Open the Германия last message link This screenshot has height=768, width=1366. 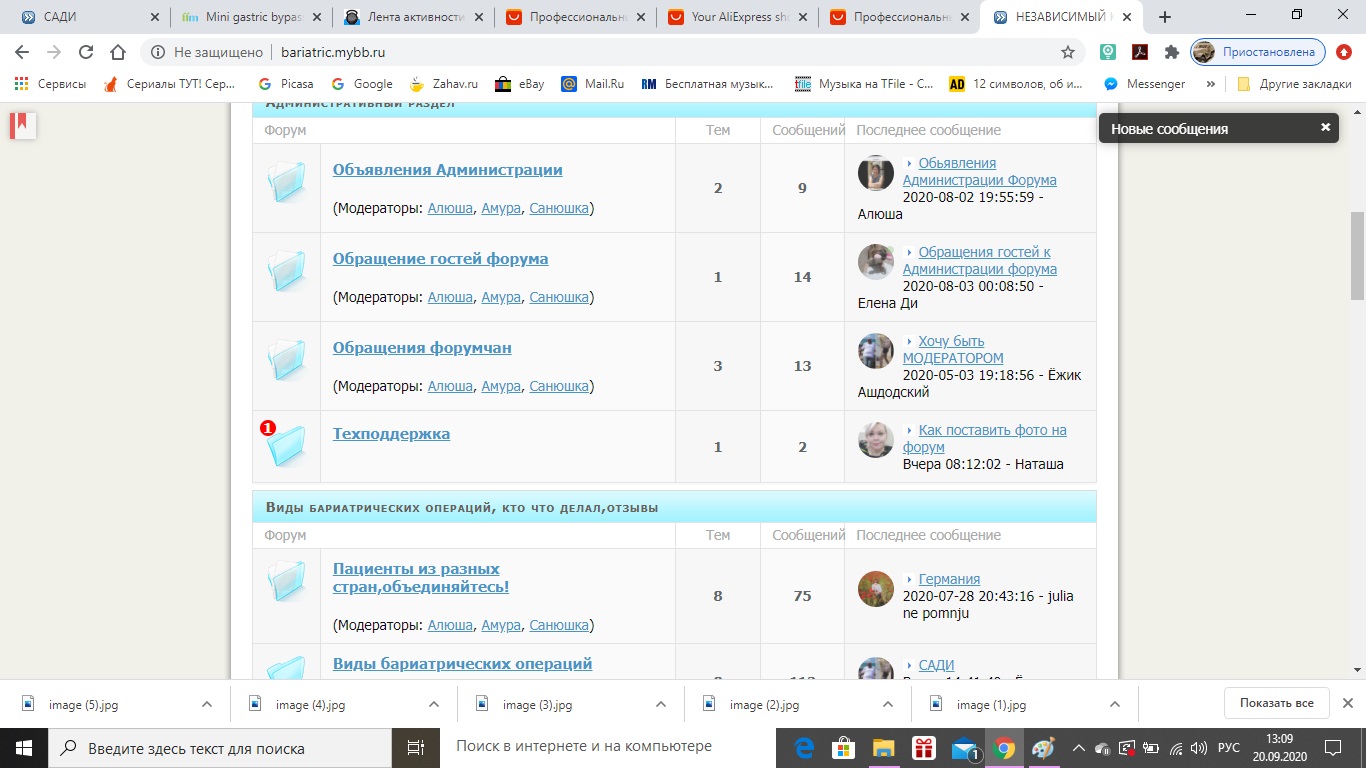tap(949, 579)
